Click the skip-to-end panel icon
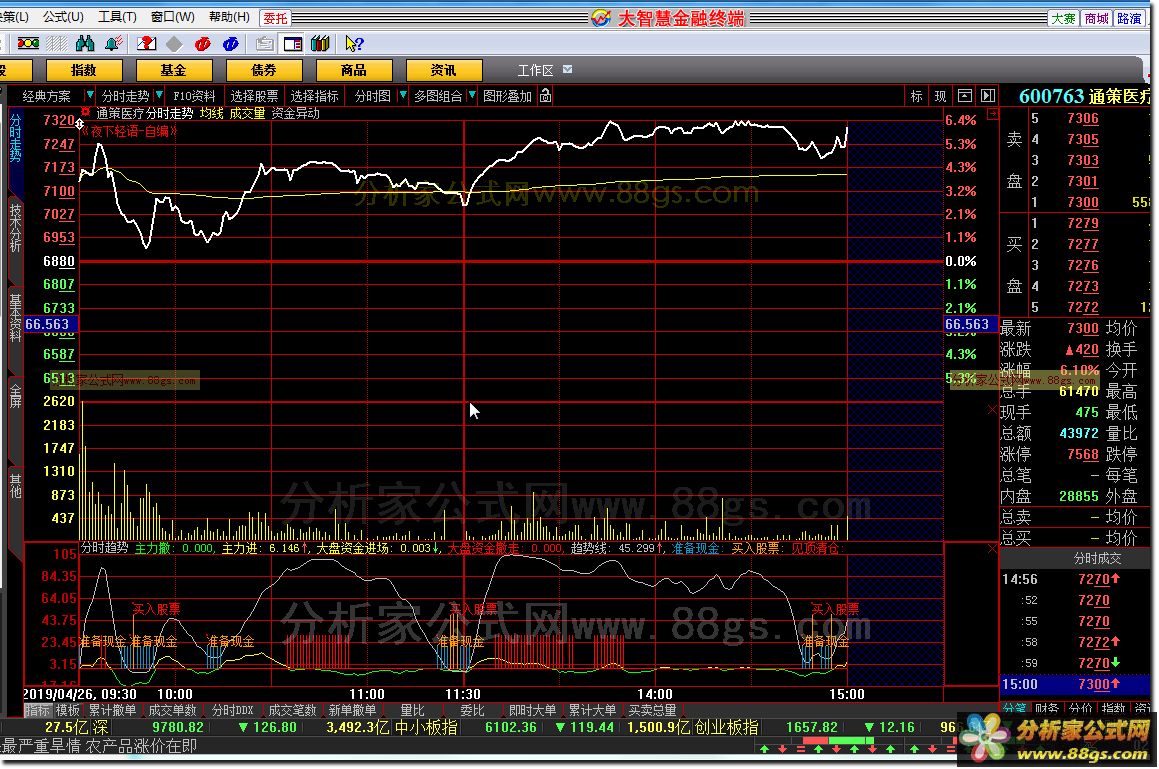Image resolution: width=1159 pixels, height=769 pixels. point(988,95)
